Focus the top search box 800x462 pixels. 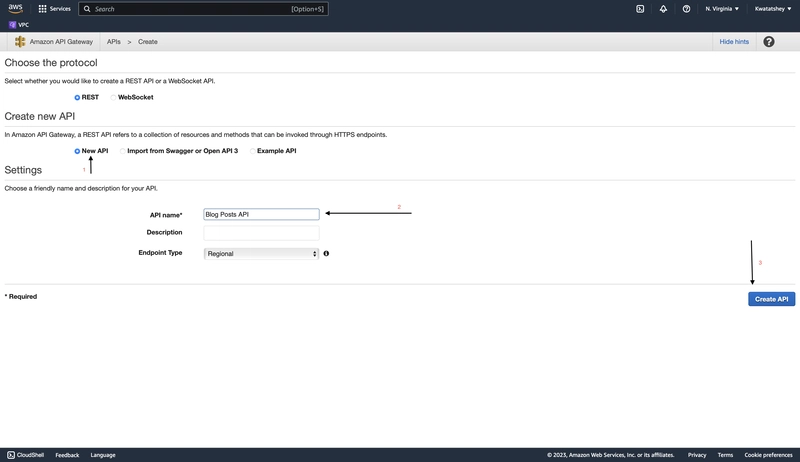pos(203,9)
